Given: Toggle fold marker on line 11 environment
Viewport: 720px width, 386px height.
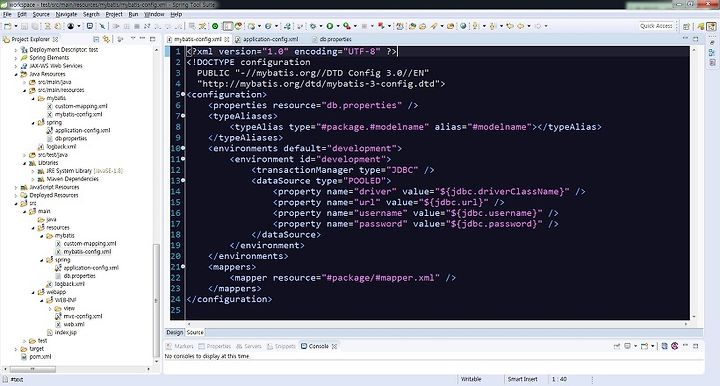Looking at the screenshot, I should point(183,159).
